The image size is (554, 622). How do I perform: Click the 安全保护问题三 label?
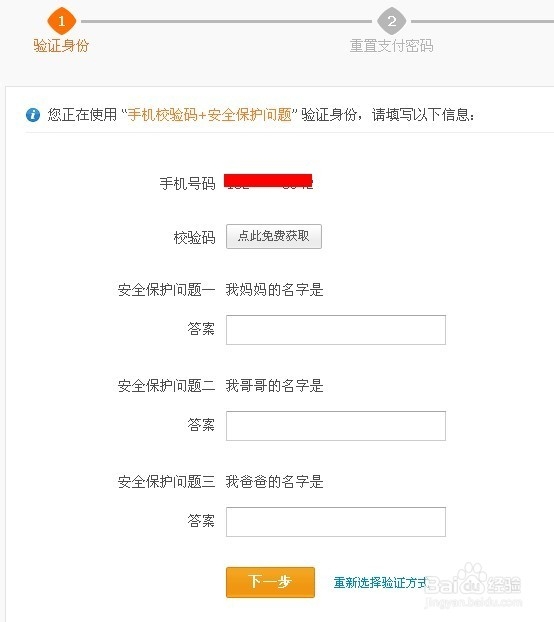pos(167,482)
